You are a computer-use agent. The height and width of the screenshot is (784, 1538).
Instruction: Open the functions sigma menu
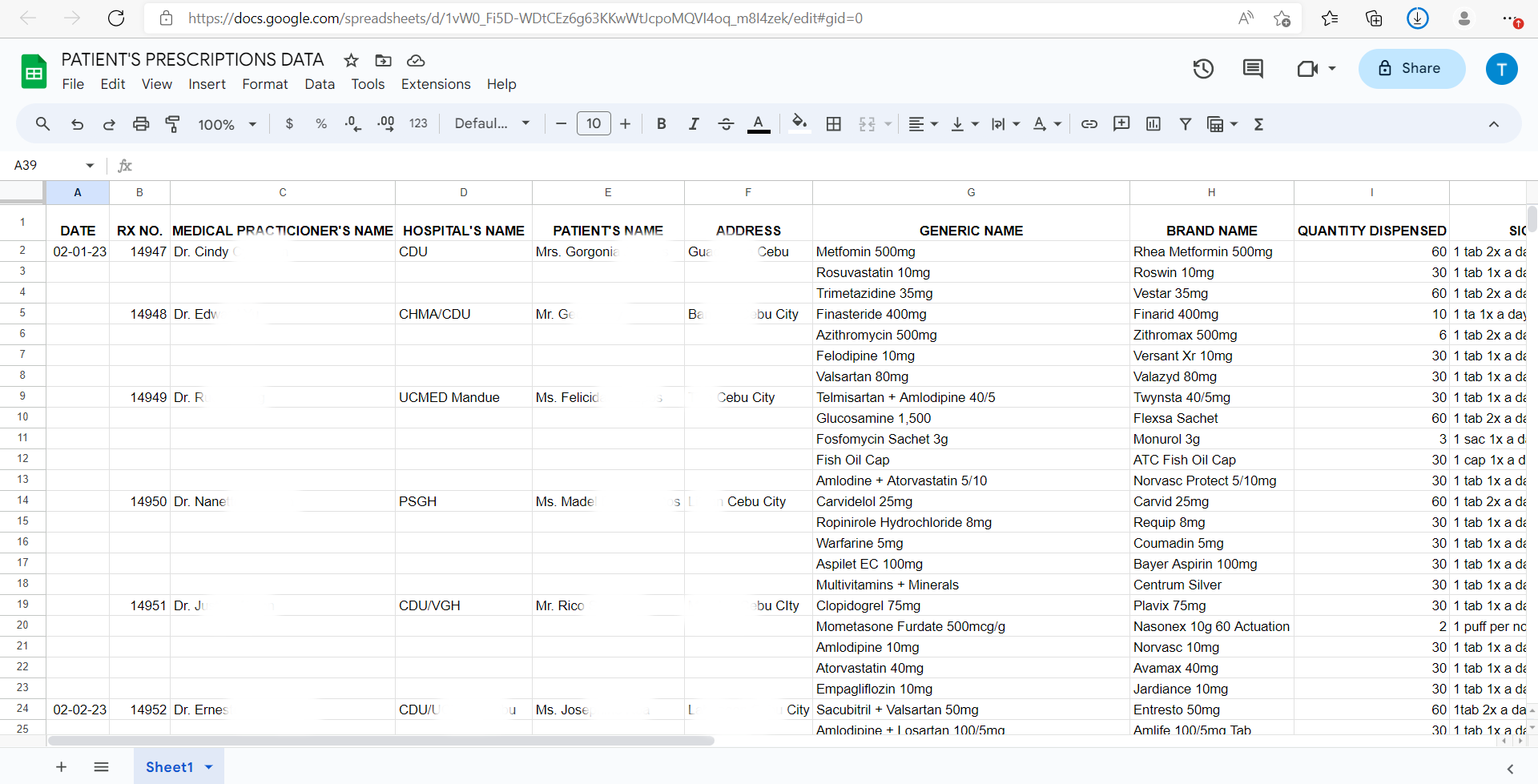point(1258,124)
